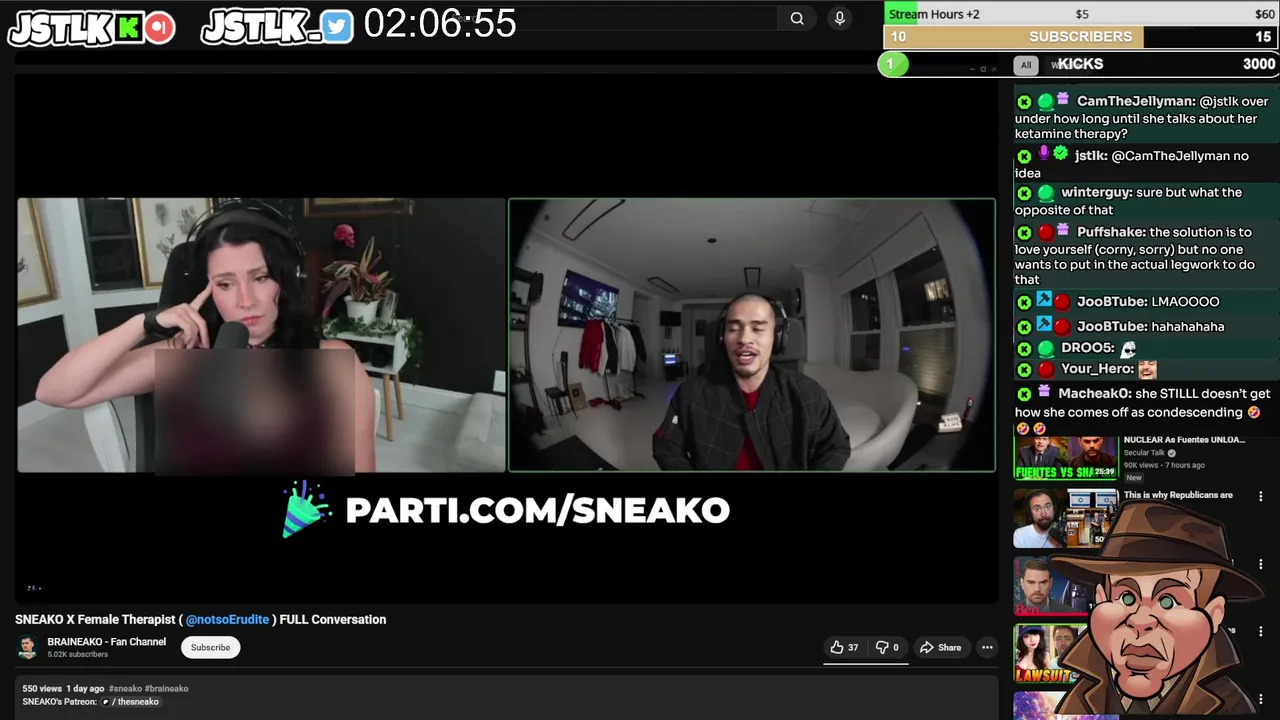Click the username 'Puffshake:' in chat
This screenshot has width=1280, height=720.
pos(1111,232)
